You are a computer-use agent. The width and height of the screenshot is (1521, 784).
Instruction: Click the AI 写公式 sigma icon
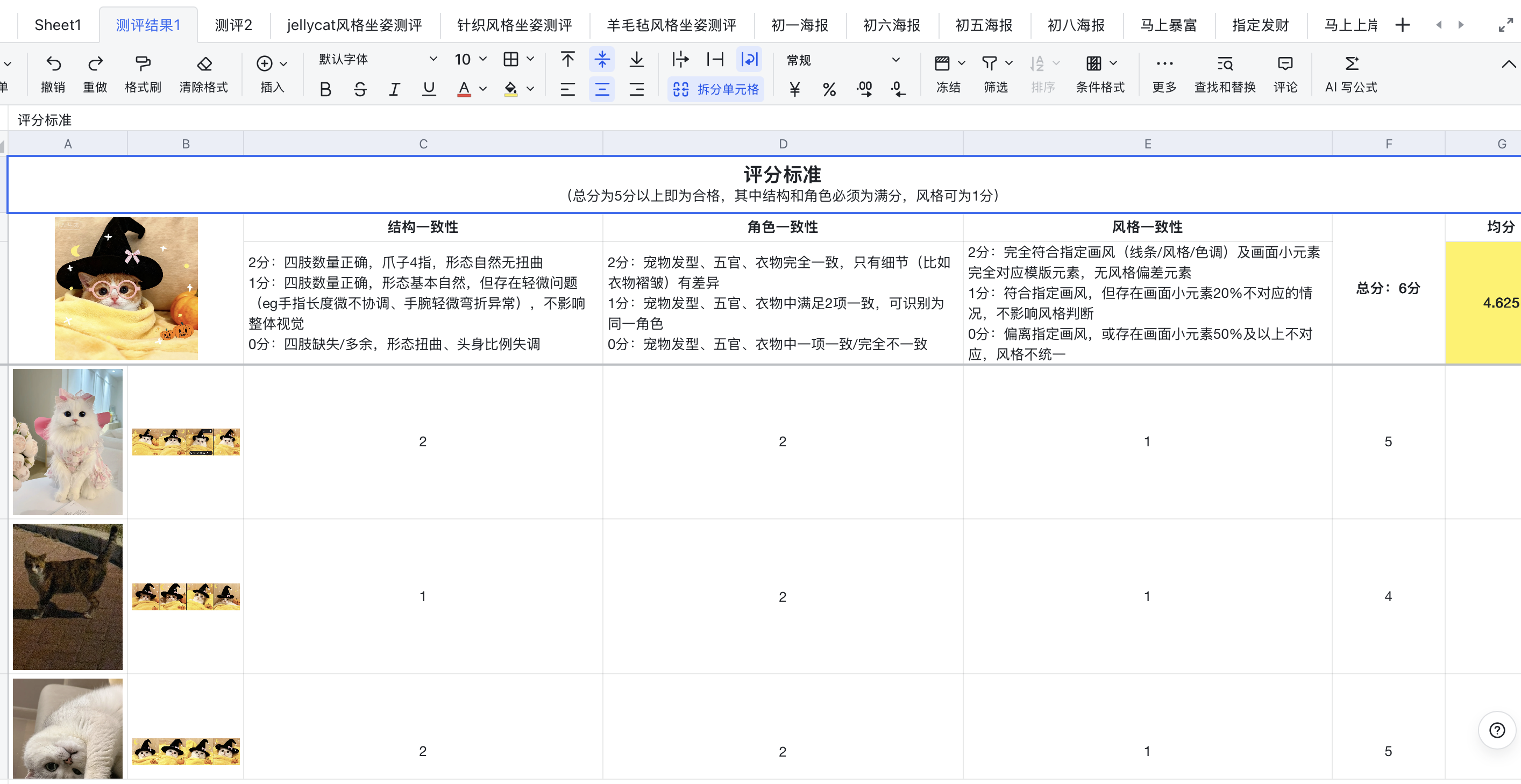coord(1351,64)
